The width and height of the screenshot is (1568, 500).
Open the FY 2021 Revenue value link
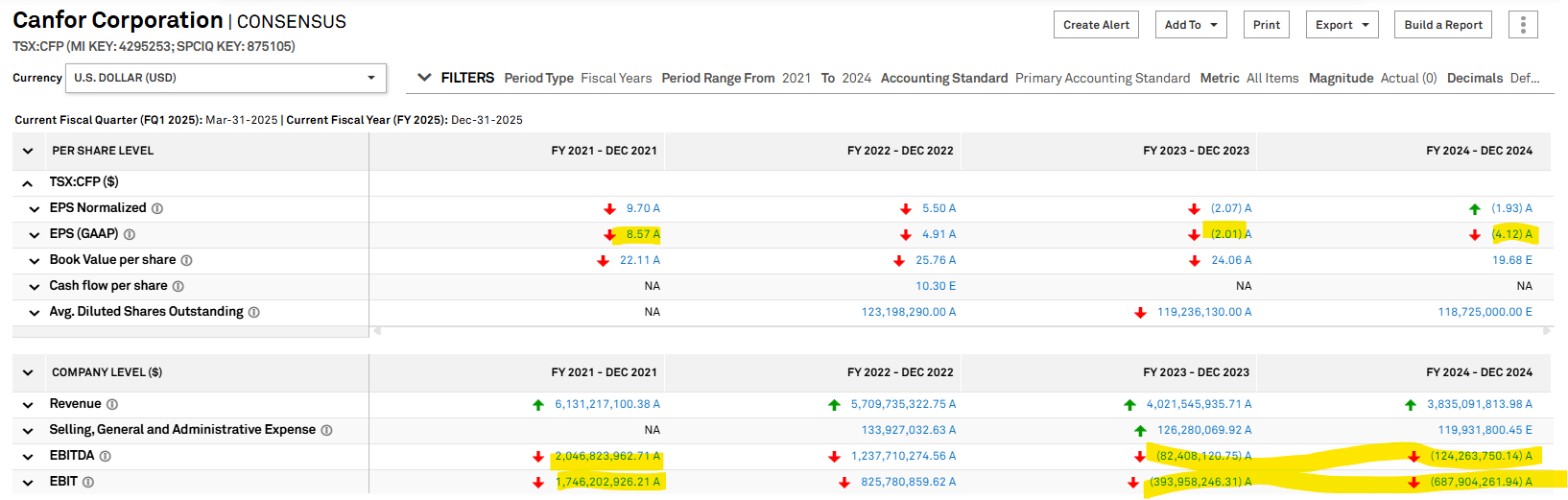tap(606, 404)
